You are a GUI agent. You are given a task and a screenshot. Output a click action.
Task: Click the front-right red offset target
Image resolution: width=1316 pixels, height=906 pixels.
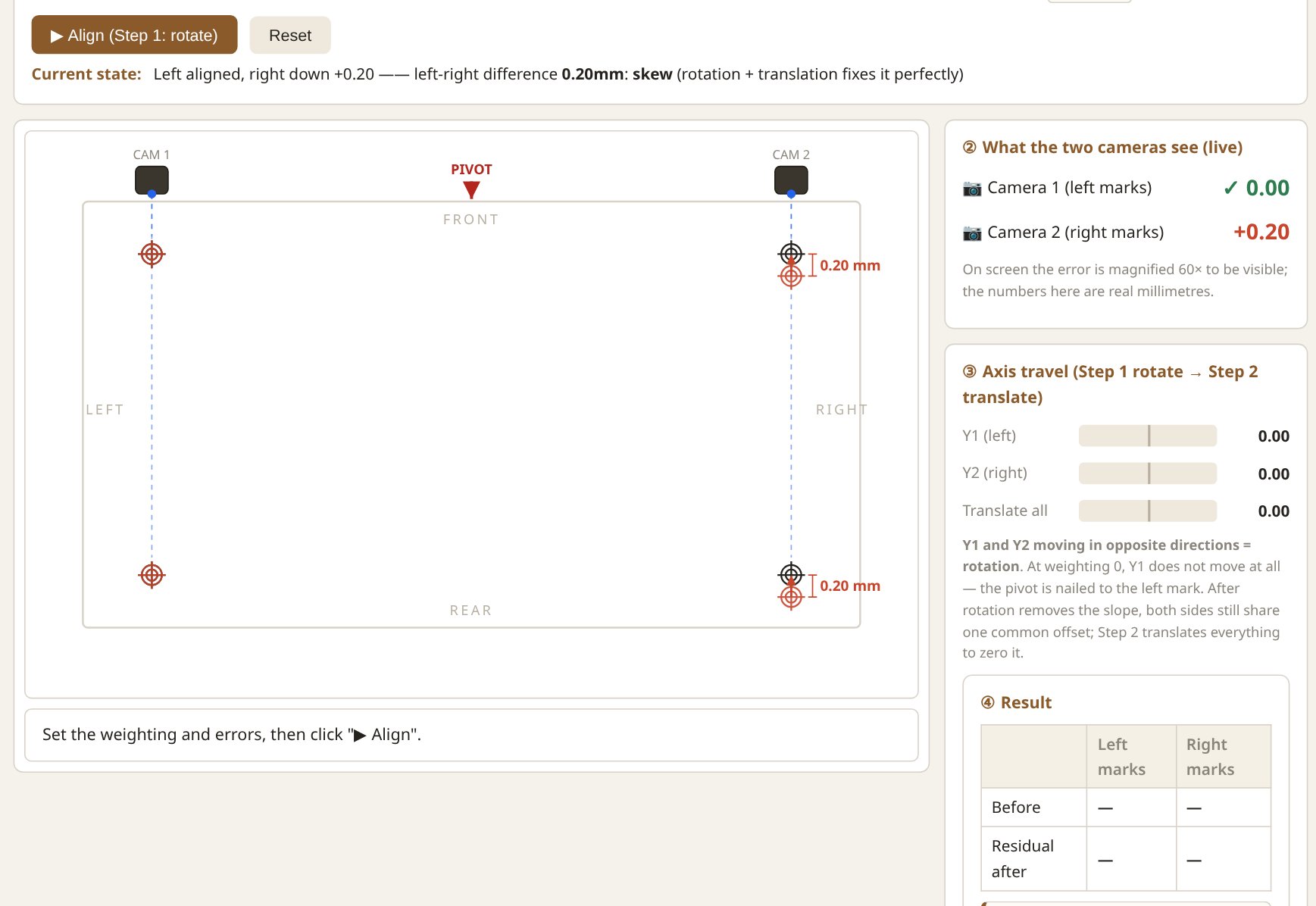click(x=791, y=276)
